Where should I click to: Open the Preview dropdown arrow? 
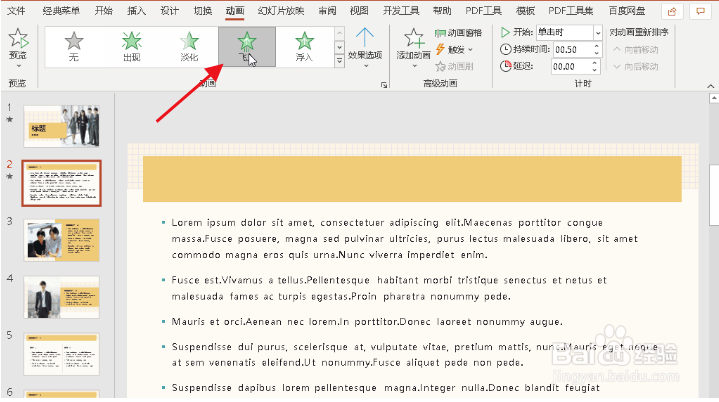[18, 66]
